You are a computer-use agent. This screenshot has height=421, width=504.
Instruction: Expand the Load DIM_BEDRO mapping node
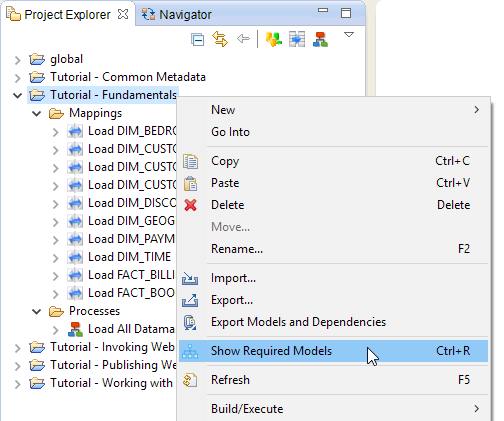point(56,132)
